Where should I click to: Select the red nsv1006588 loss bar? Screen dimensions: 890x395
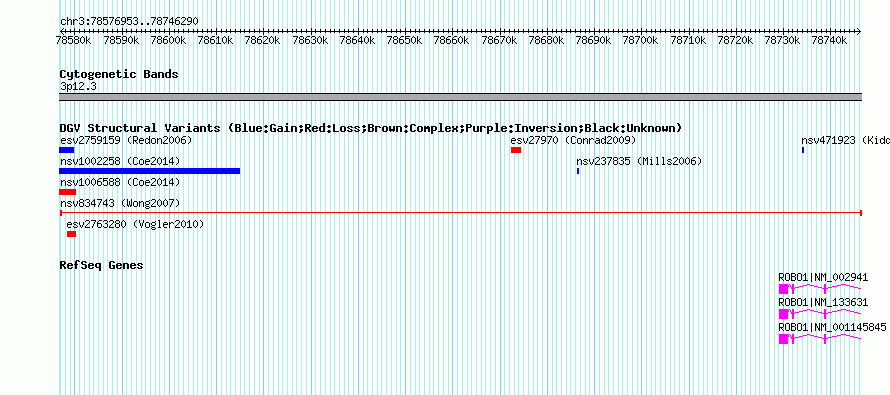click(67, 192)
